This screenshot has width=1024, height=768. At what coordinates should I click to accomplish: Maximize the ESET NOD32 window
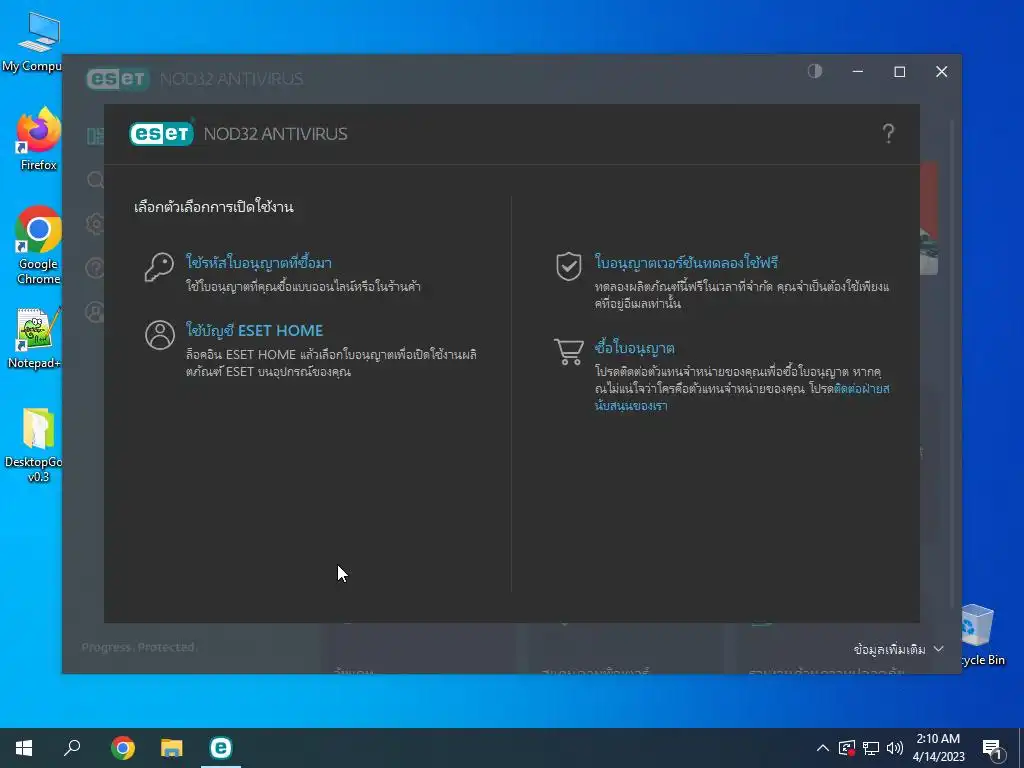pyautogui.click(x=899, y=72)
